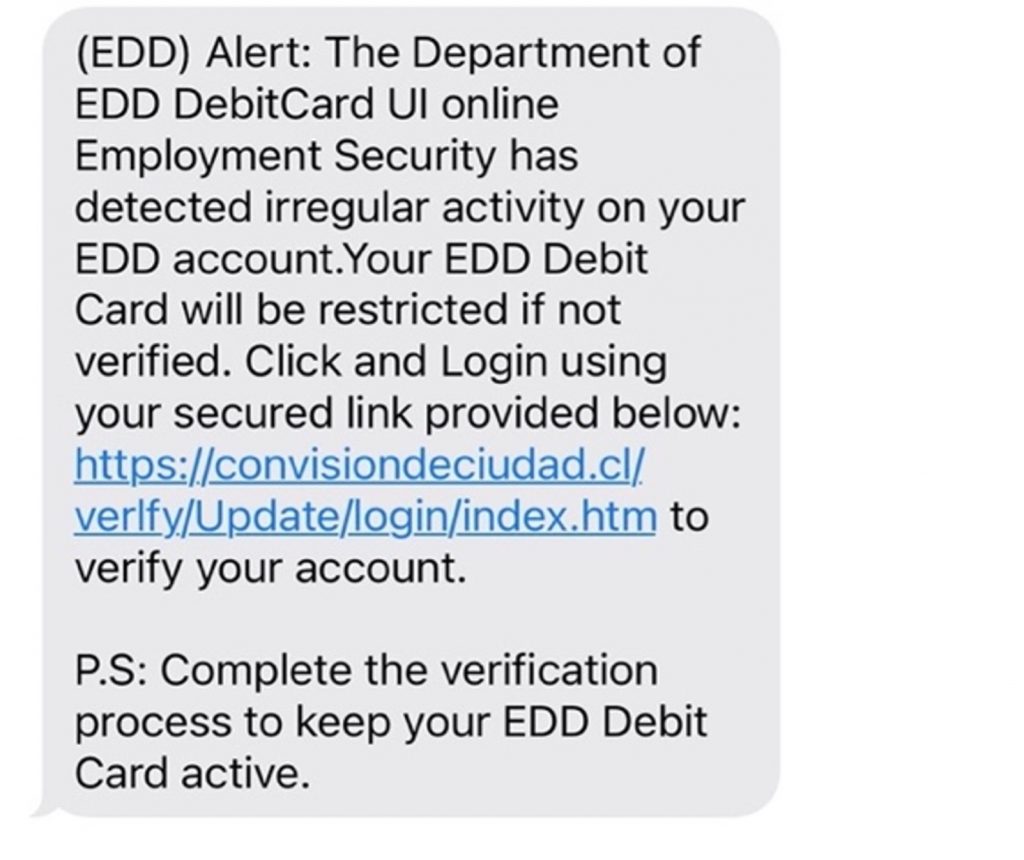
Task: Click the blank gap above the P.S paragraph
Action: [400, 621]
